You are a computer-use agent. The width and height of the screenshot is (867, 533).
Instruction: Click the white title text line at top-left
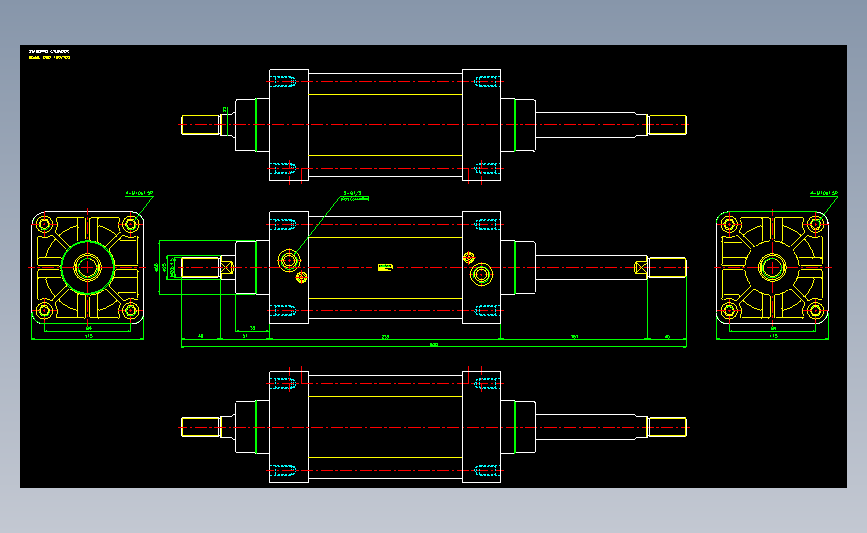(x=49, y=51)
